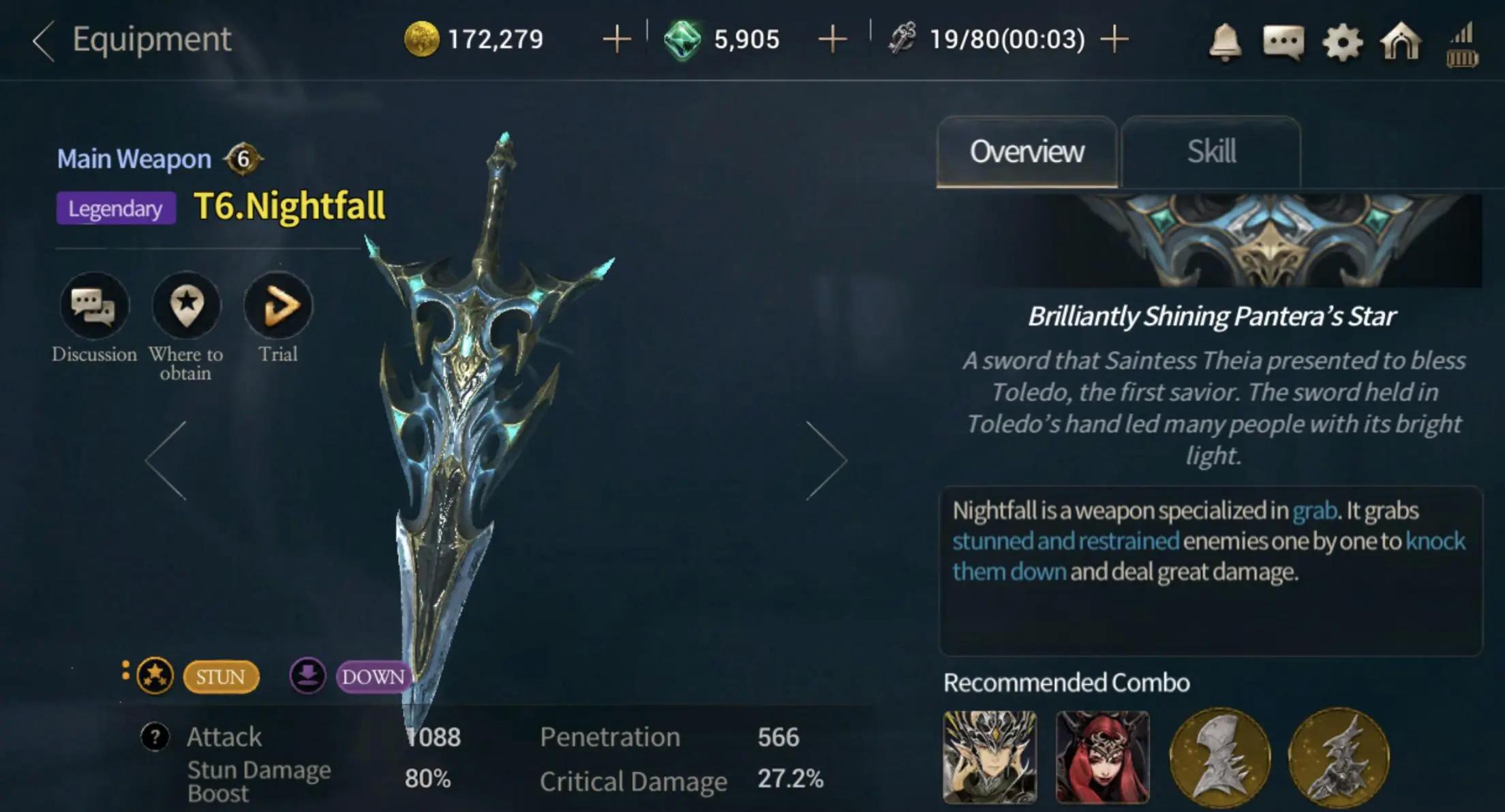This screenshot has width=1505, height=812.
Task: Tap the attack stat question mark icon
Action: tap(155, 736)
